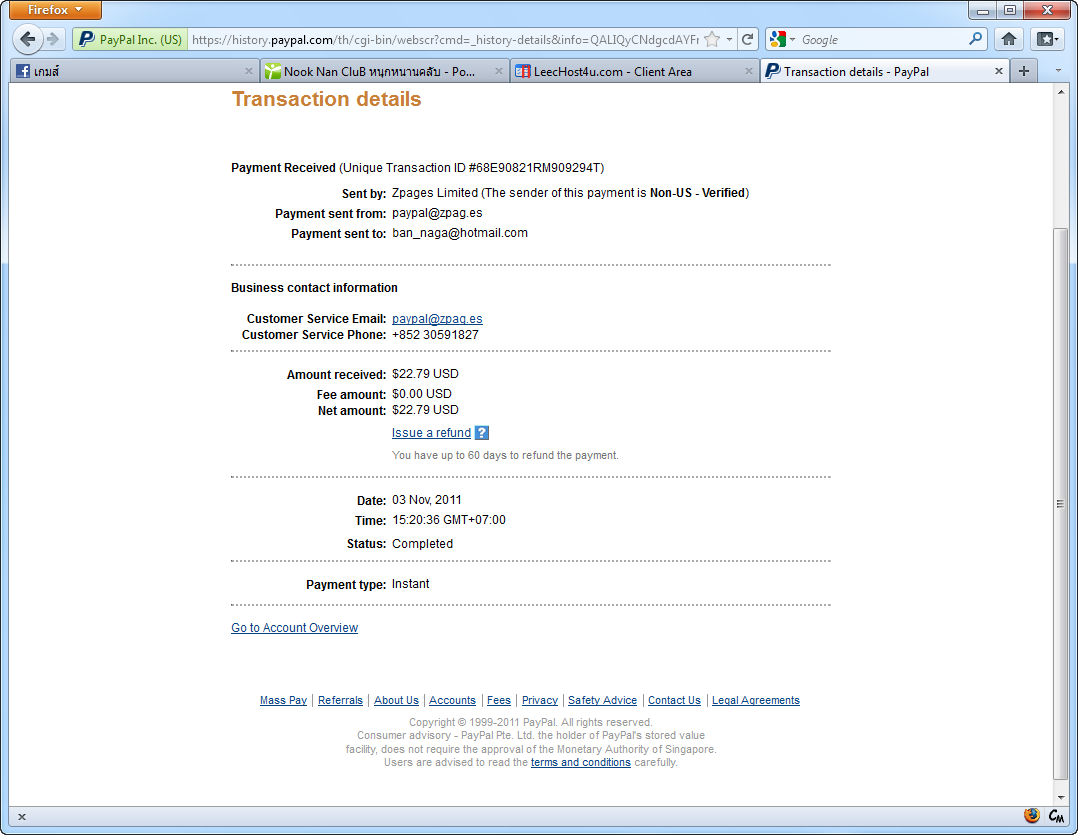List all tabs dropdown arrow

pos(1058,71)
